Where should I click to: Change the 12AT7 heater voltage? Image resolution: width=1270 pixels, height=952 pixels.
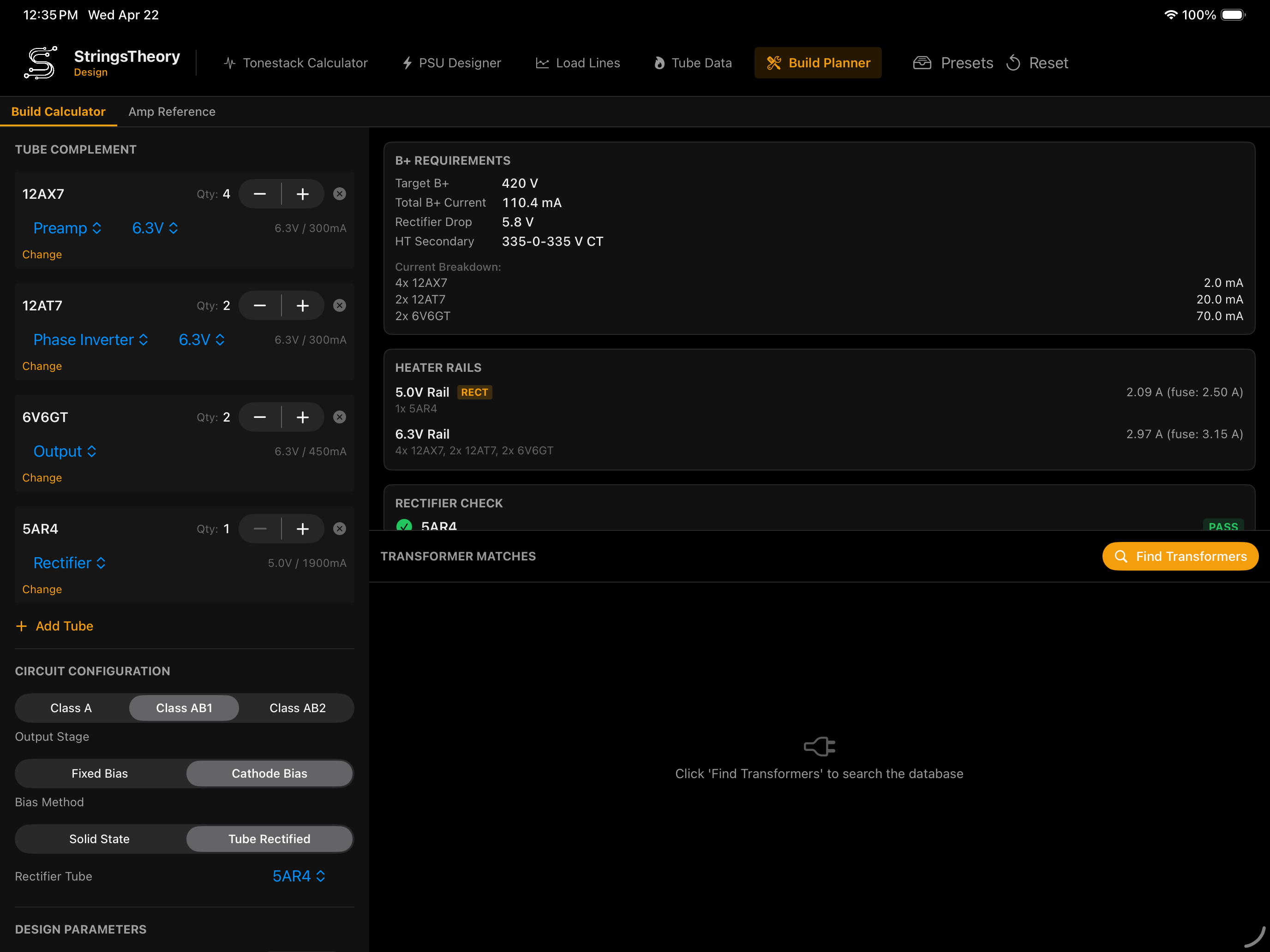[x=200, y=339]
